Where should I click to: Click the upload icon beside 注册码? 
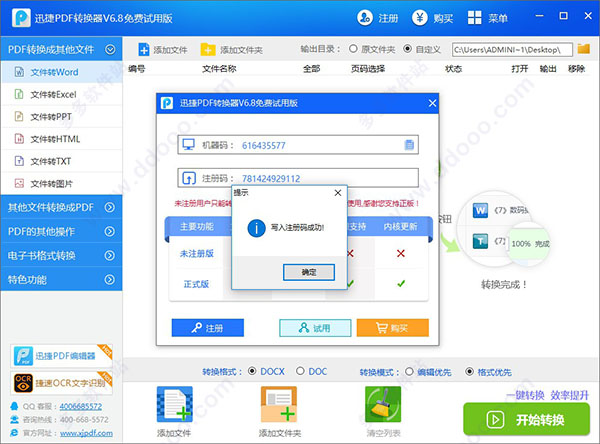pos(189,178)
